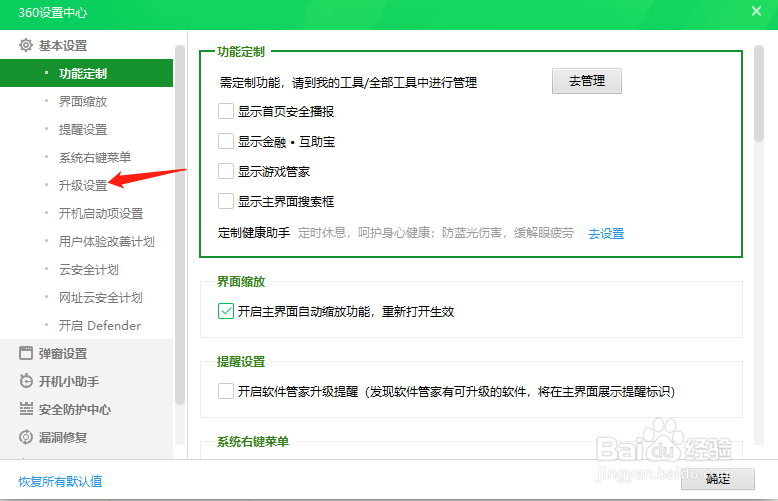Image resolution: width=778 pixels, height=501 pixels.
Task: Click 恢复所有默认值 link
Action: click(60, 481)
